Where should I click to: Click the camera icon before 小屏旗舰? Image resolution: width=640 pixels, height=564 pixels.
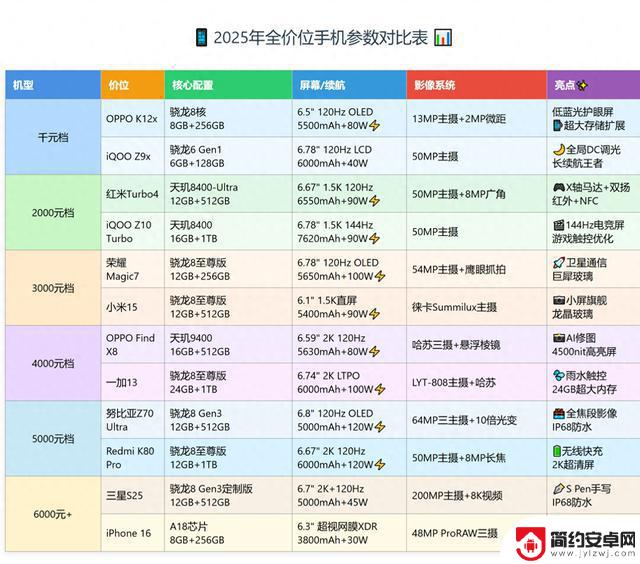(559, 300)
